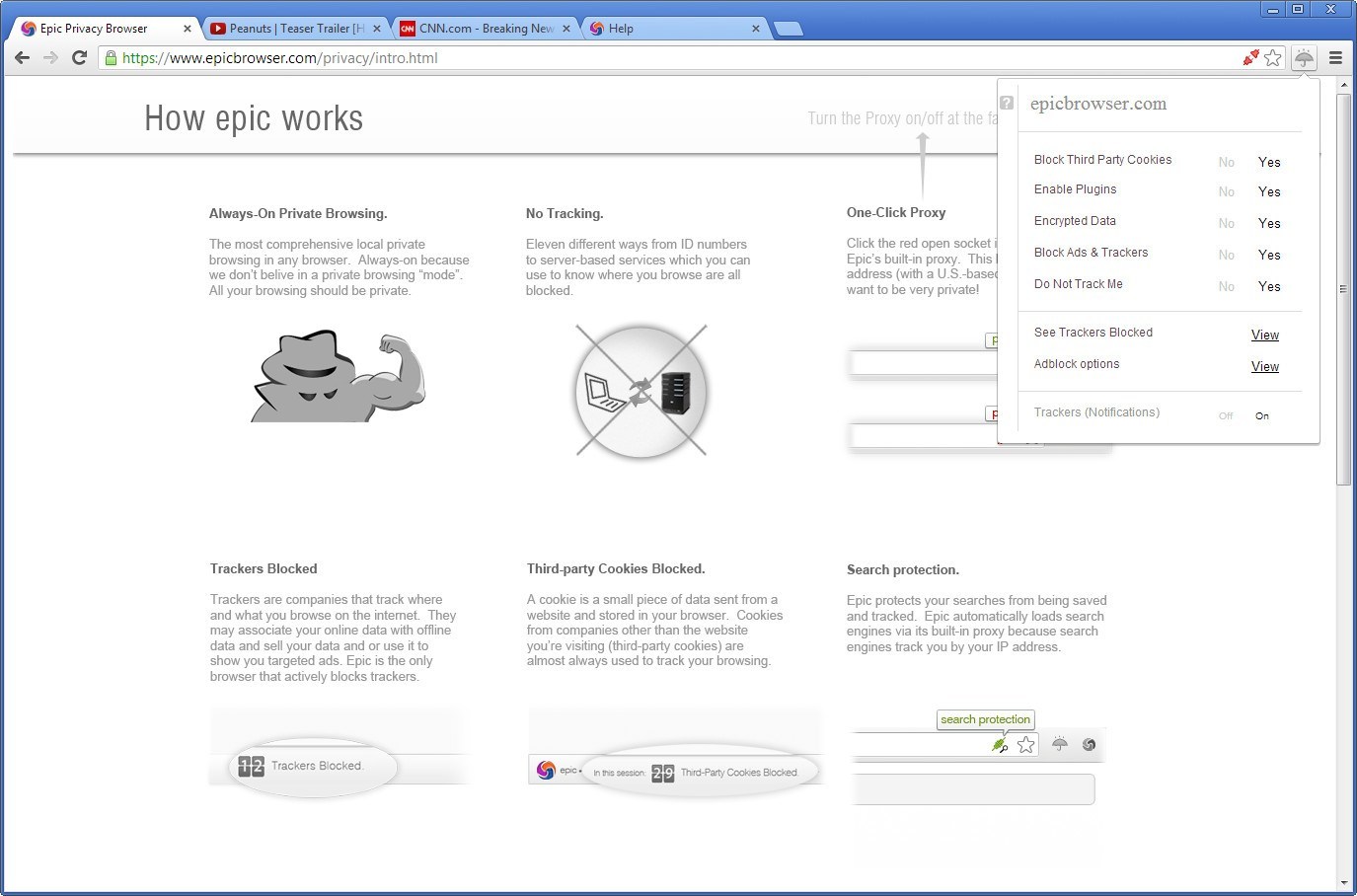Click the umbrella privacy icon in the toolbar
This screenshot has width=1357, height=896.
click(1304, 57)
